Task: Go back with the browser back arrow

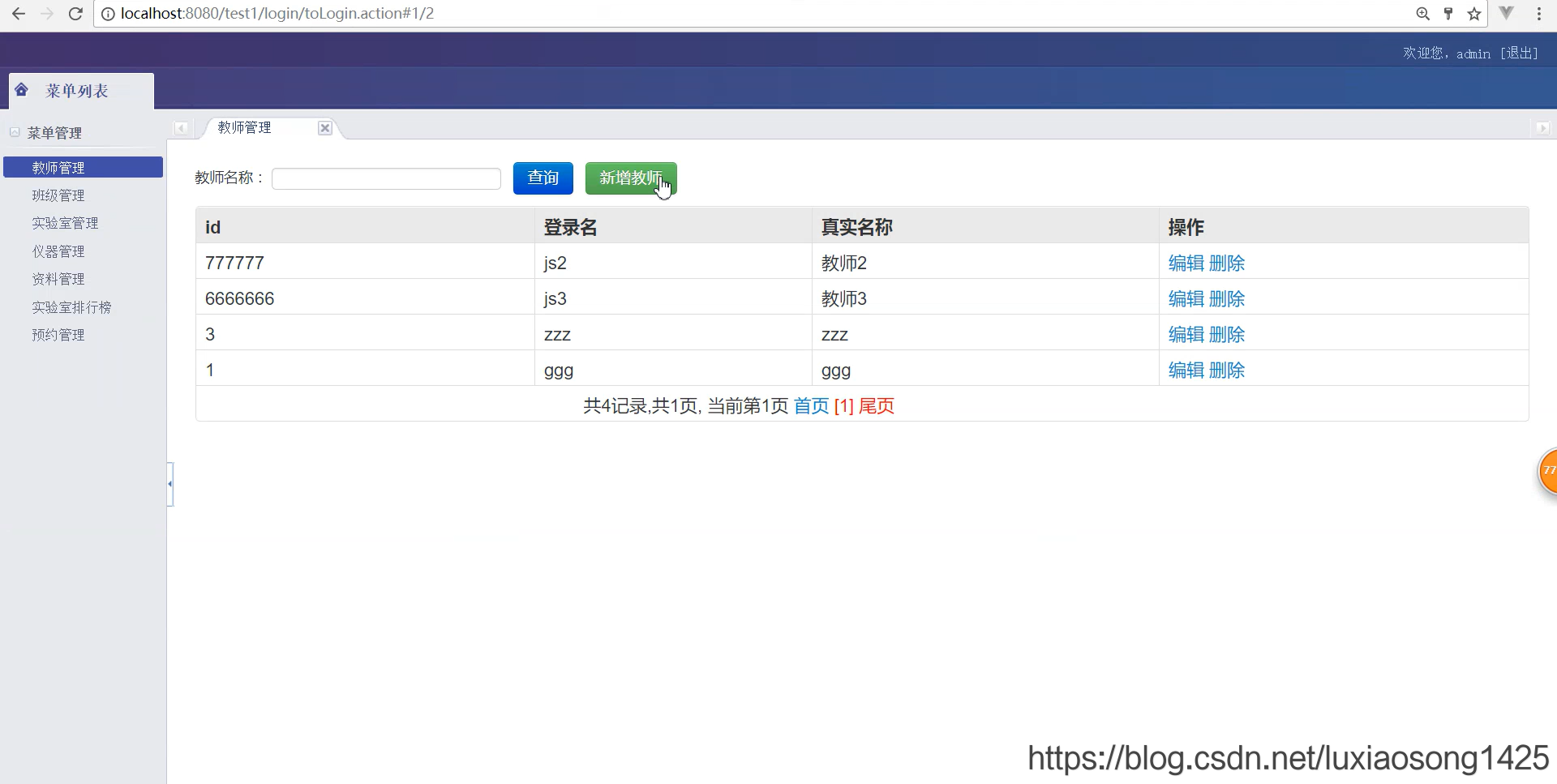Action: coord(19,14)
